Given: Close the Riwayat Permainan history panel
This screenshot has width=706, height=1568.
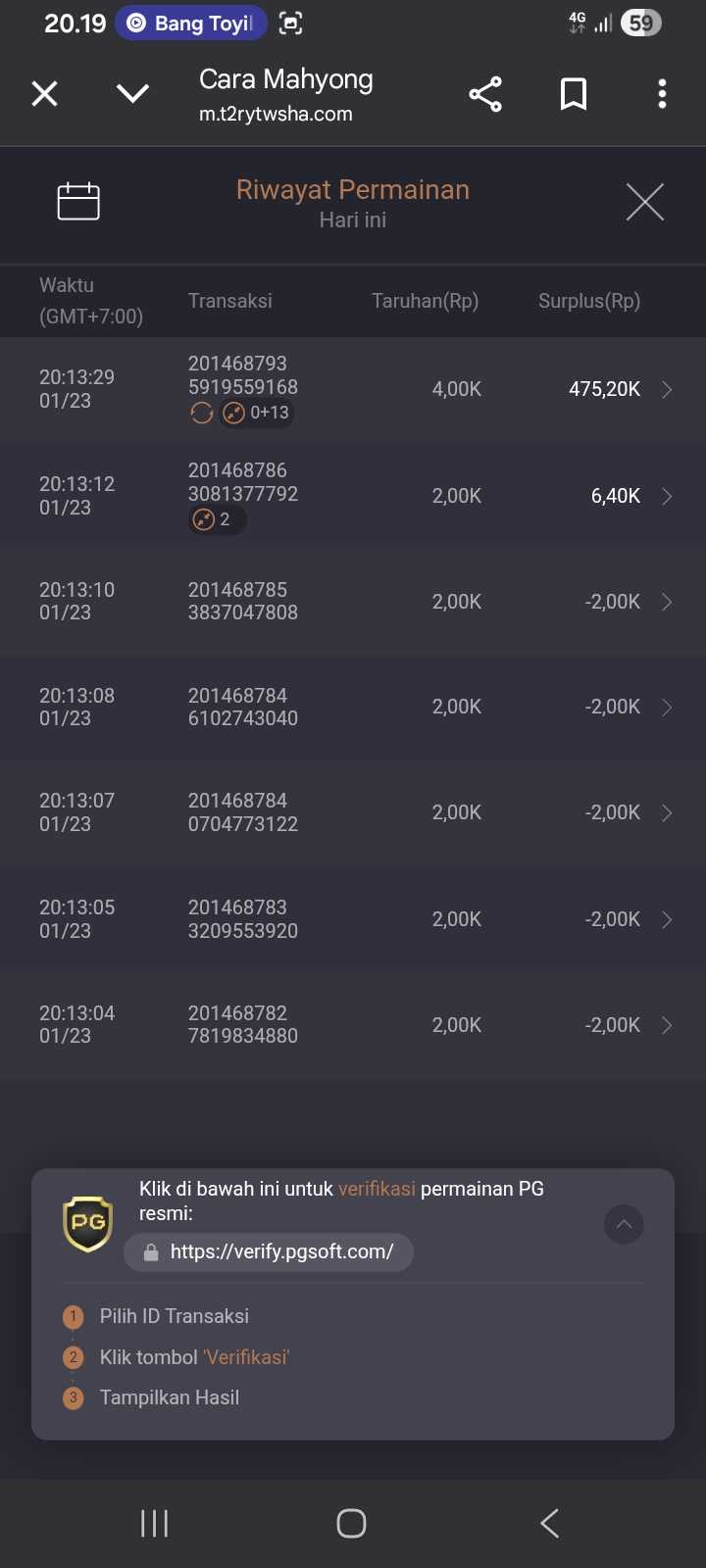Looking at the screenshot, I should 645,202.
